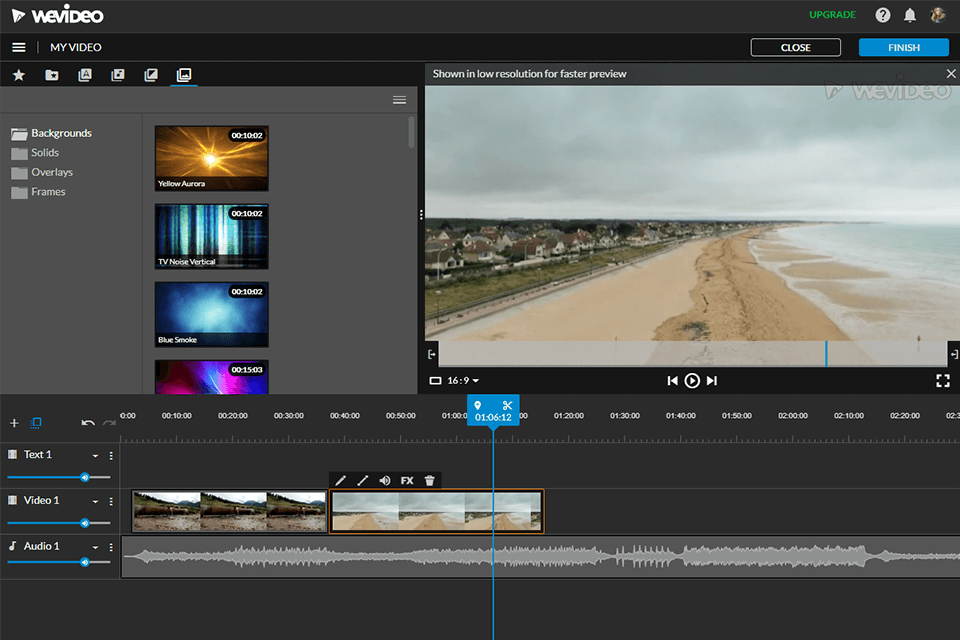Open the user profile avatar
960x640 pixels.
[x=937, y=15]
